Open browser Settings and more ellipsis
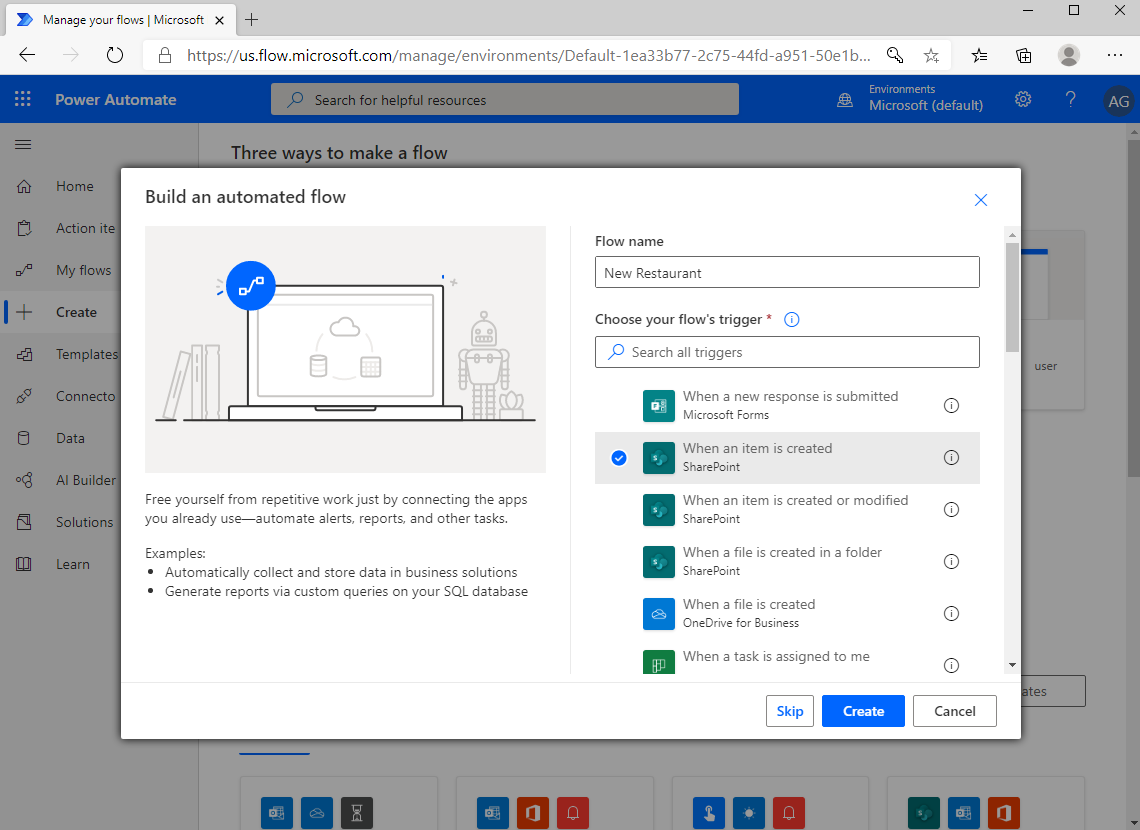Viewport: 1140px width, 830px height. (1115, 55)
